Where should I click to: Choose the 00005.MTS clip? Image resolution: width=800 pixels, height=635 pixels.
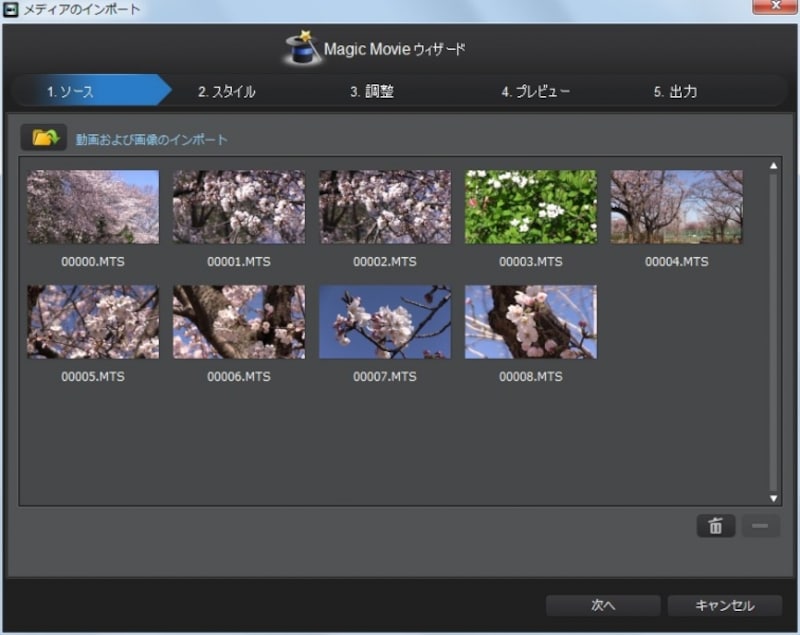(x=93, y=322)
